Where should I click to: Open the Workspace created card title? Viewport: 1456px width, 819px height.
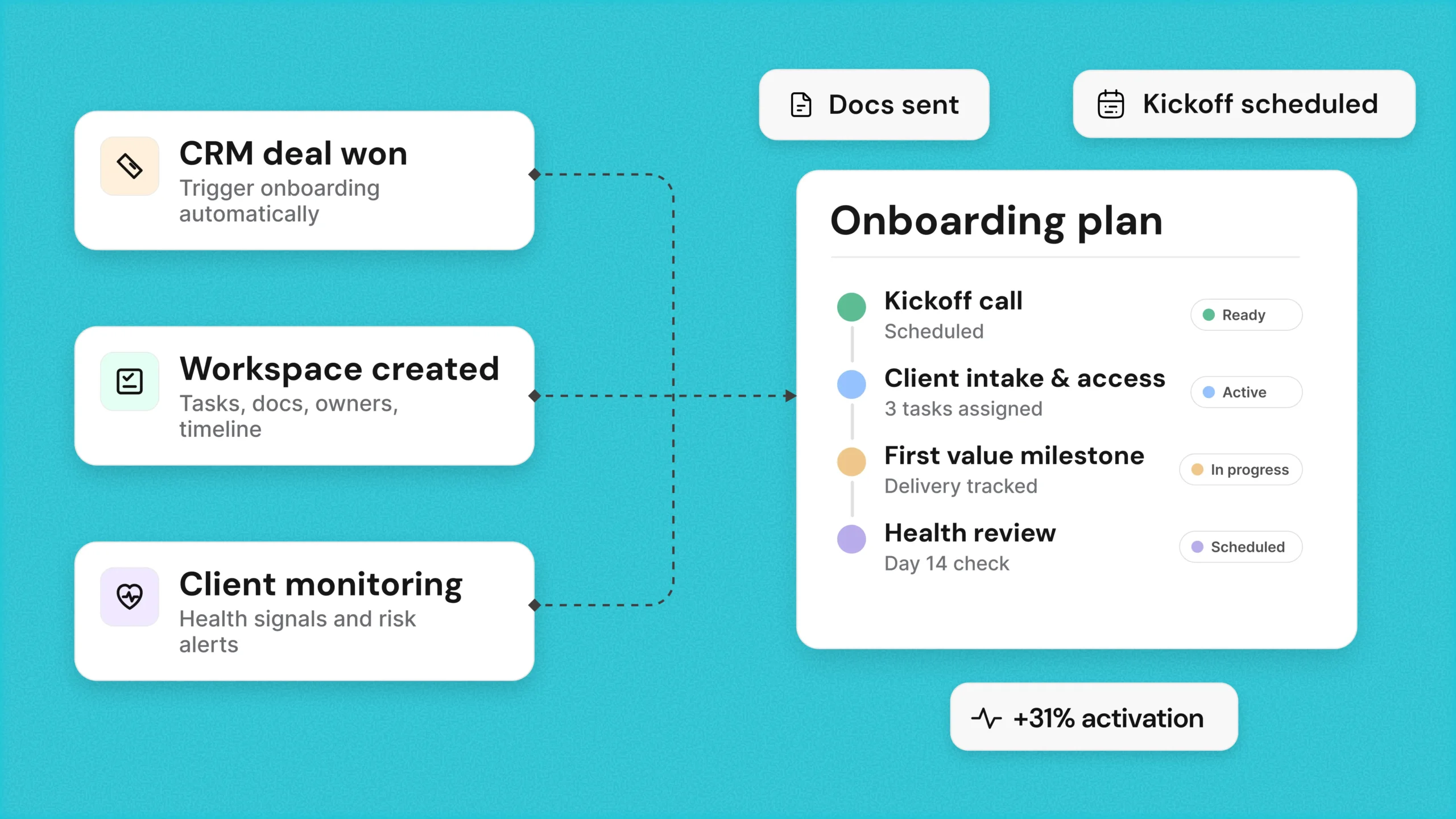click(x=340, y=369)
